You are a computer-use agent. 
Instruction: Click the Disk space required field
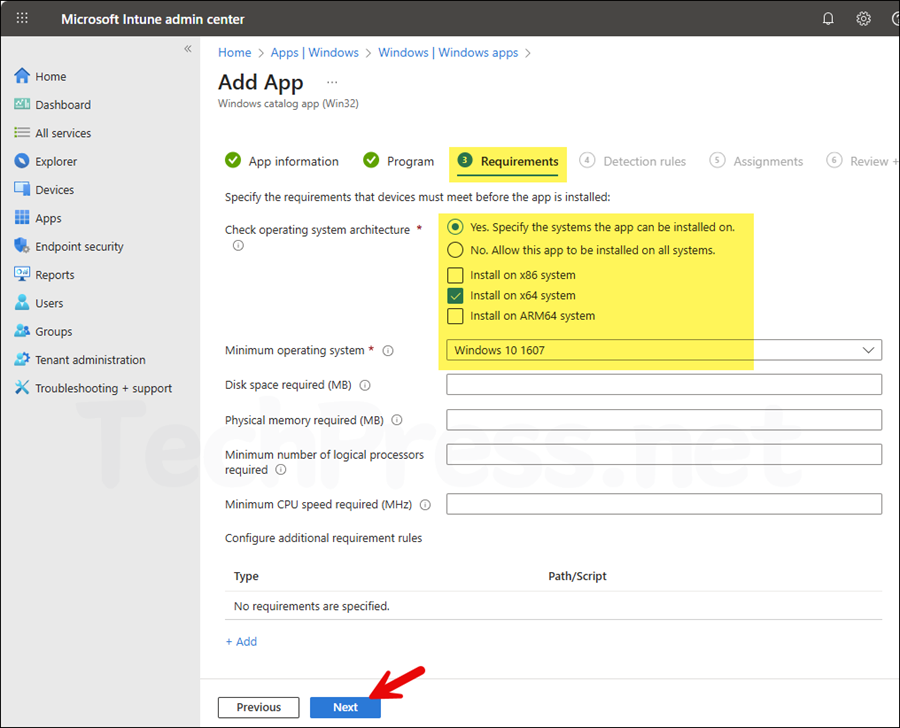point(664,385)
